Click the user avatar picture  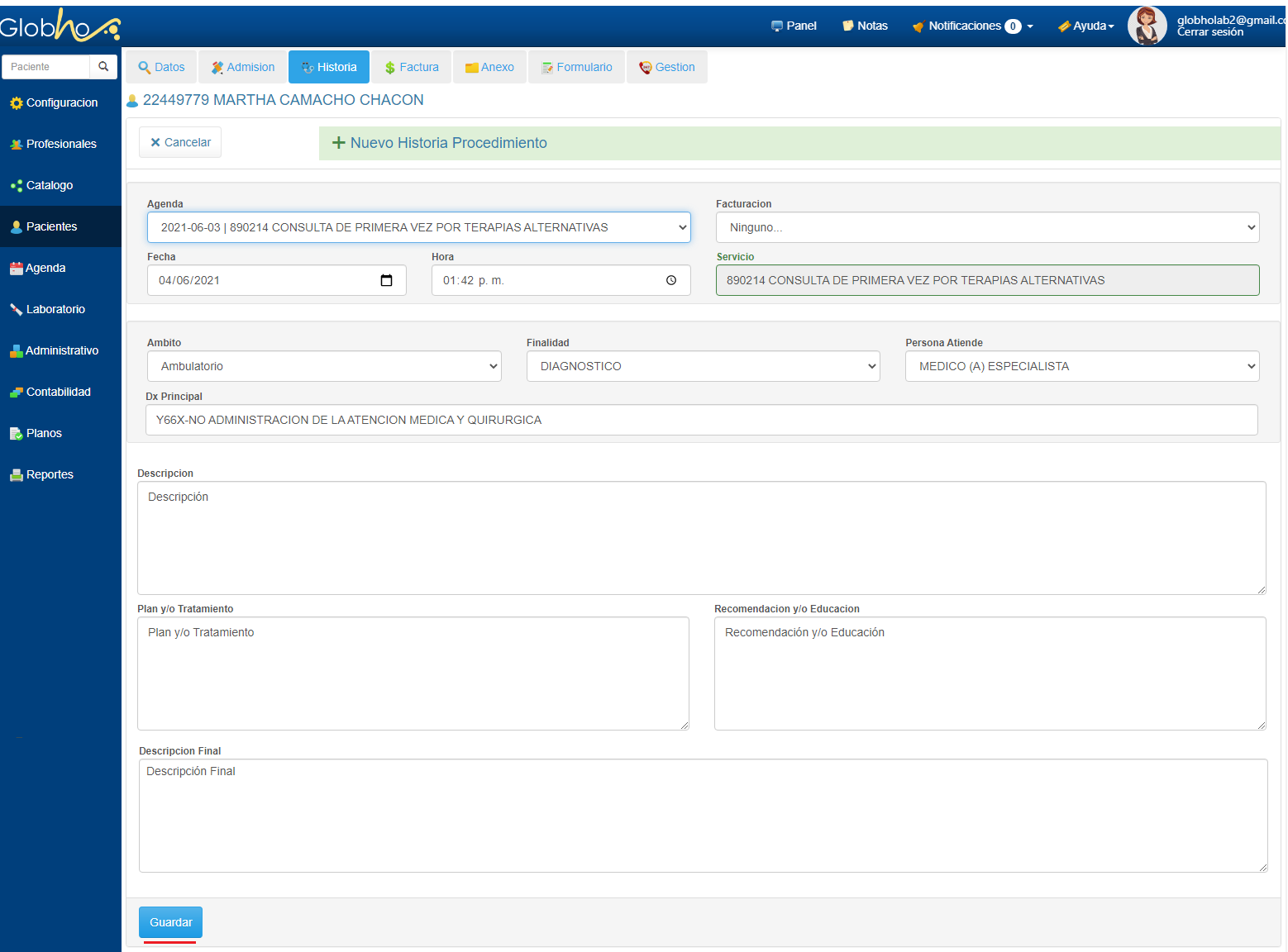click(1147, 26)
